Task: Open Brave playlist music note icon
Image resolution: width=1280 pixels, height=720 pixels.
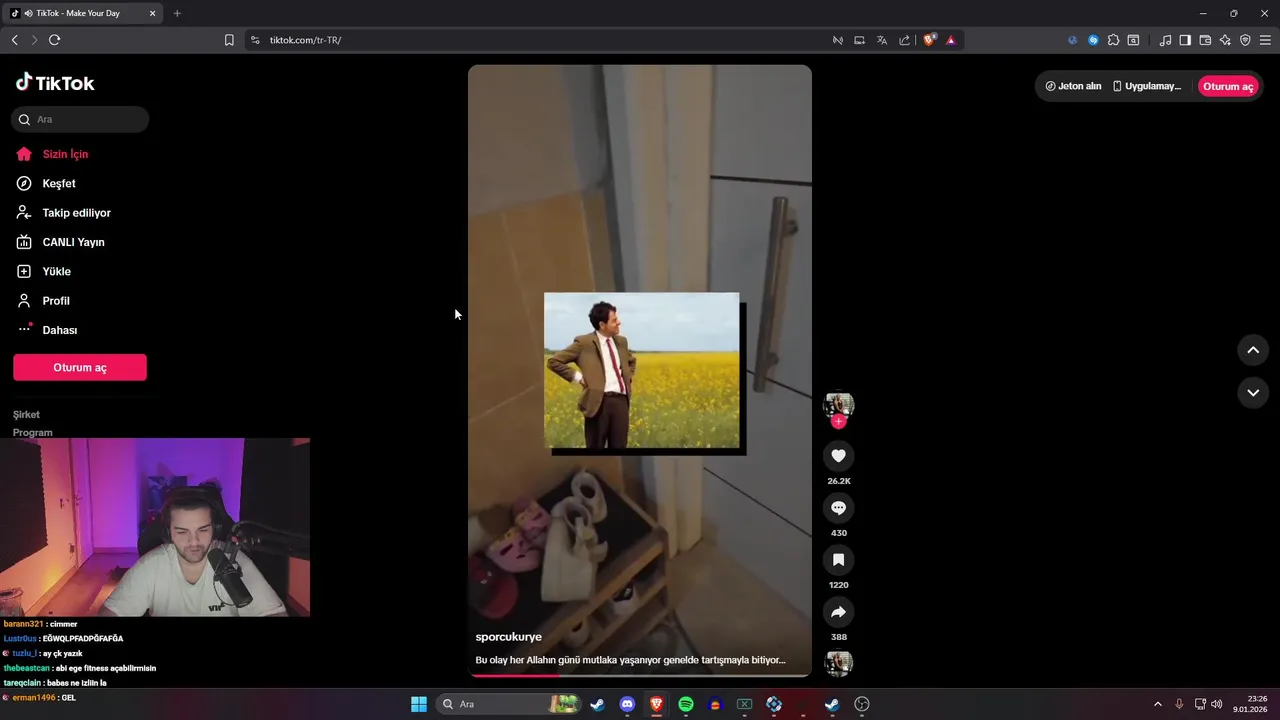Action: tap(1165, 40)
